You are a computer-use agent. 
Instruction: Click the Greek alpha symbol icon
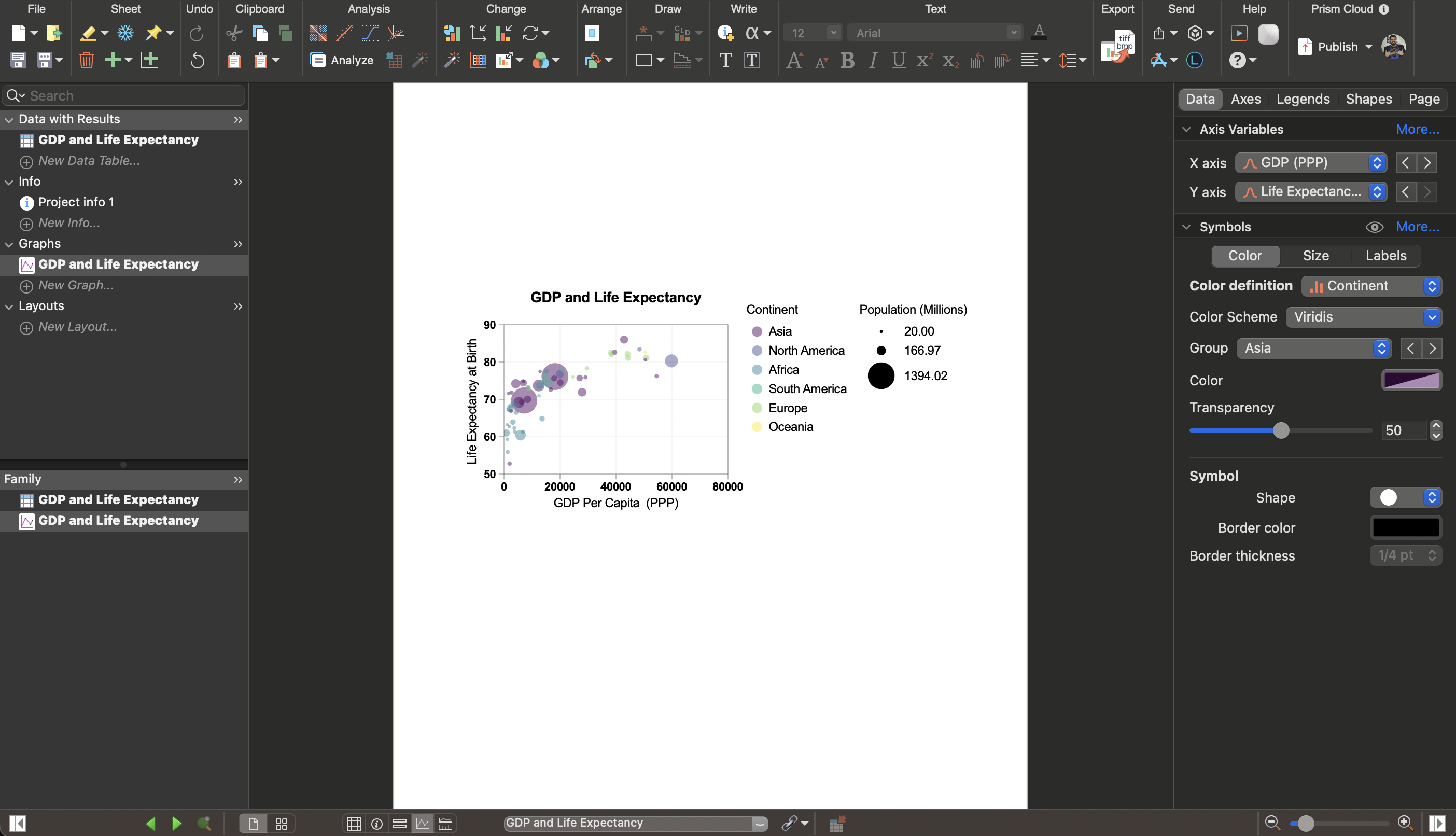coord(752,33)
